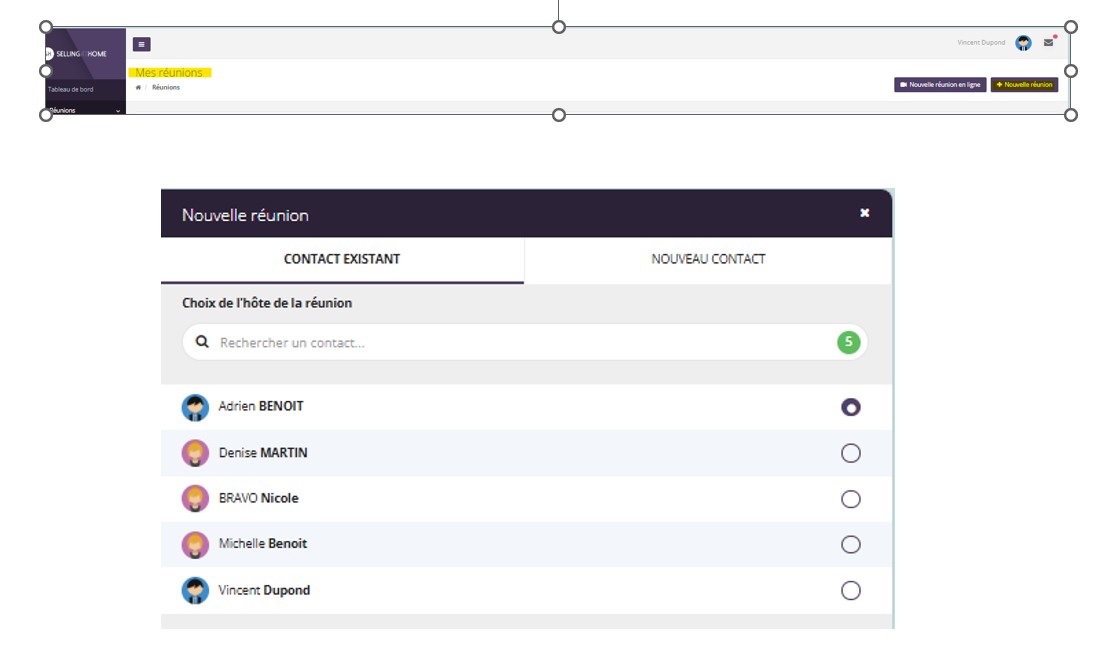Open Tableau de bord in the sidebar
Screen dimensions: 1101x657
(71, 89)
